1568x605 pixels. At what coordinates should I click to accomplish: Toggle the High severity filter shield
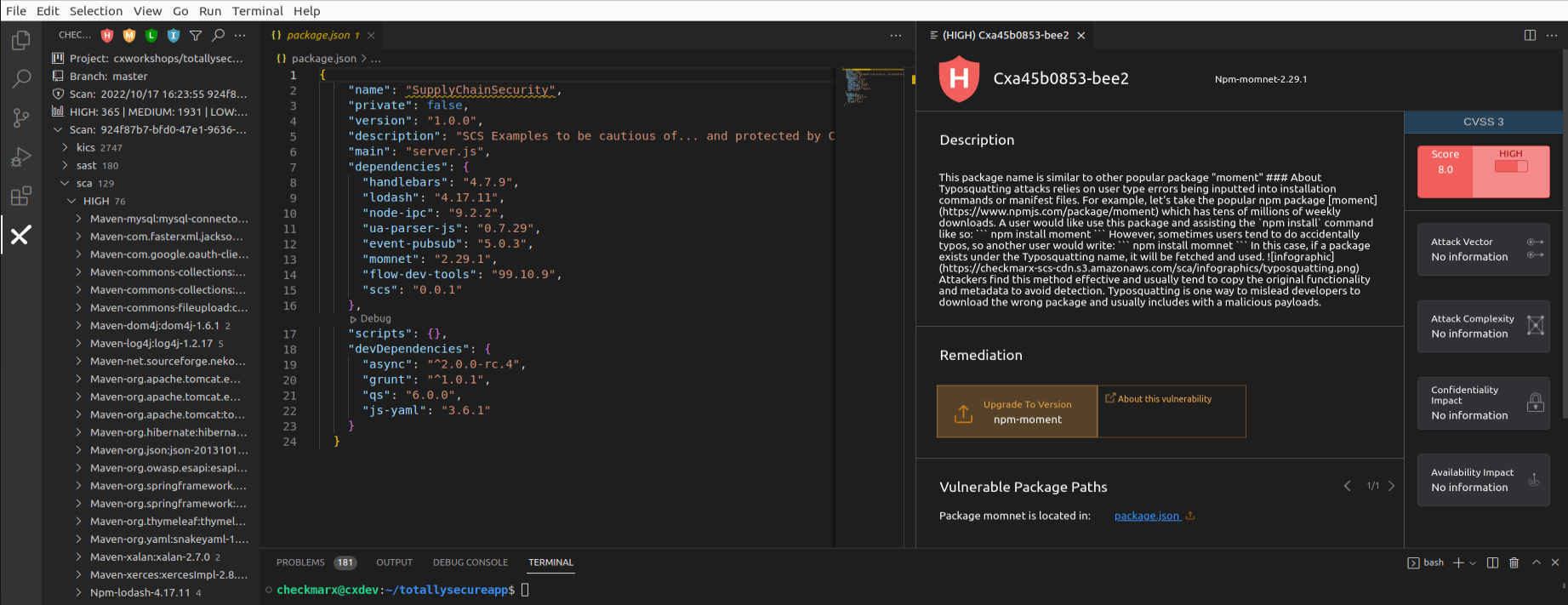tap(107, 35)
